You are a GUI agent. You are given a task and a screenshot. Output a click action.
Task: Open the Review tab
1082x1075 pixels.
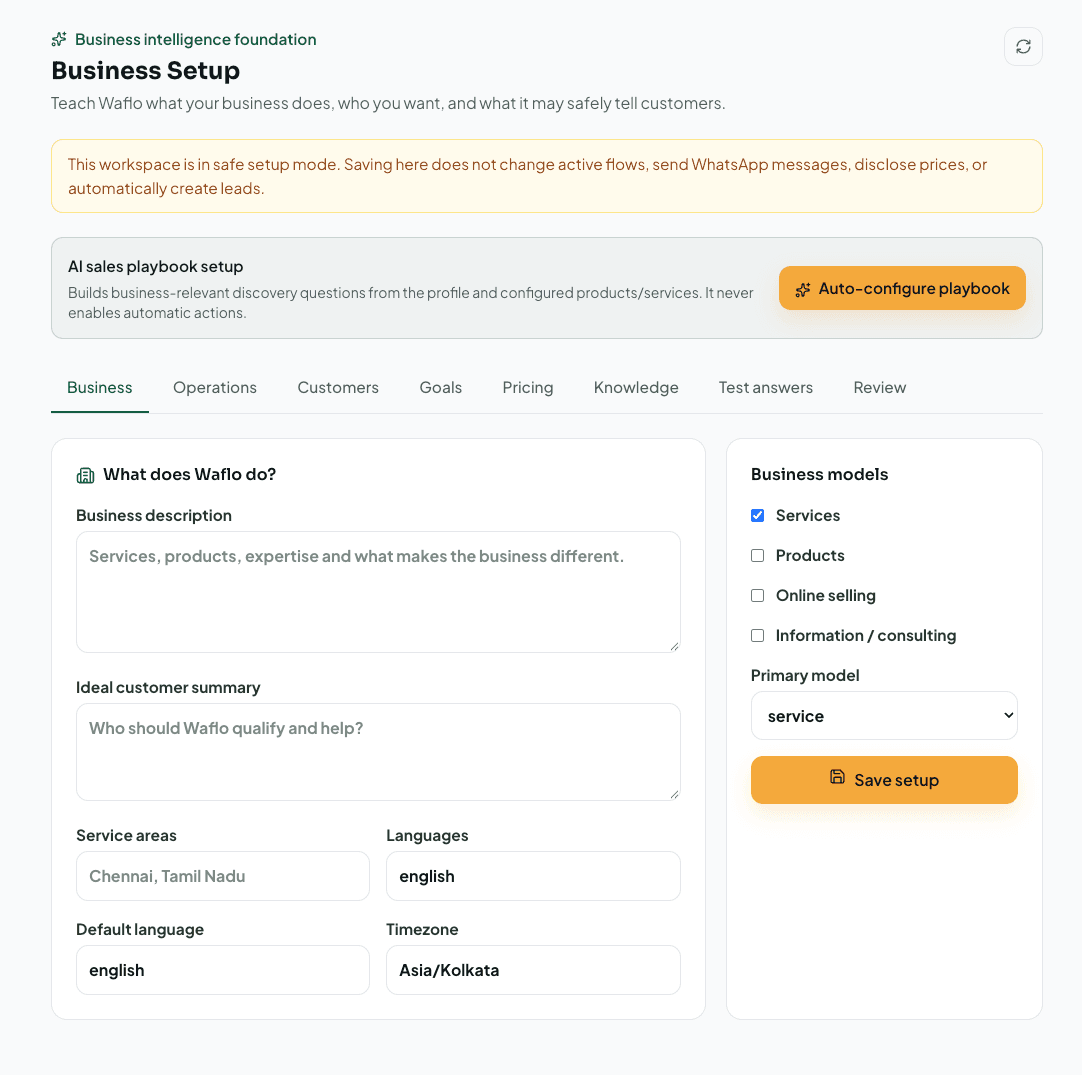coord(880,388)
